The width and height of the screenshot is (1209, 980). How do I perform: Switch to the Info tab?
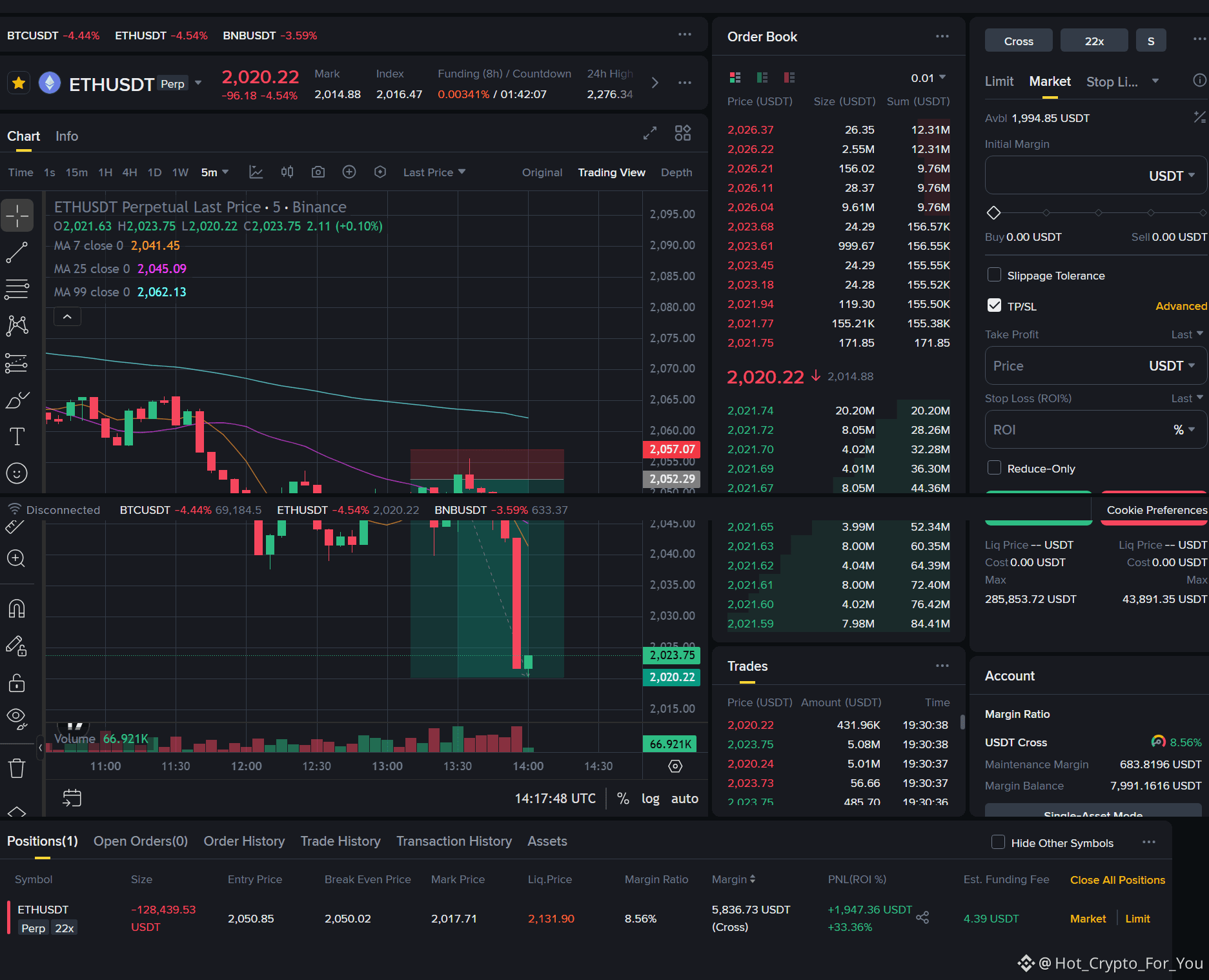[x=66, y=136]
